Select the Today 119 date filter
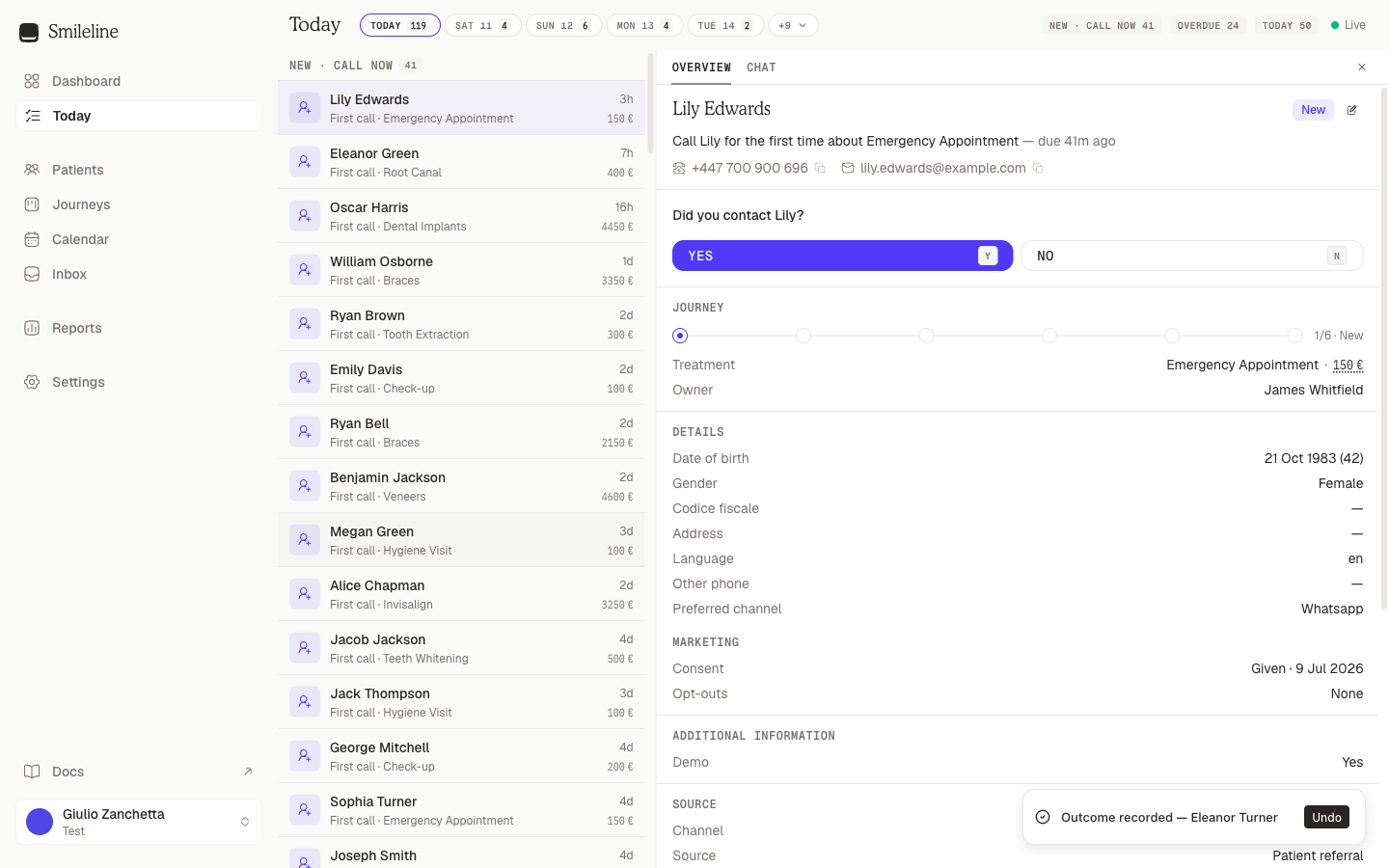The image size is (1389, 868). (x=400, y=25)
